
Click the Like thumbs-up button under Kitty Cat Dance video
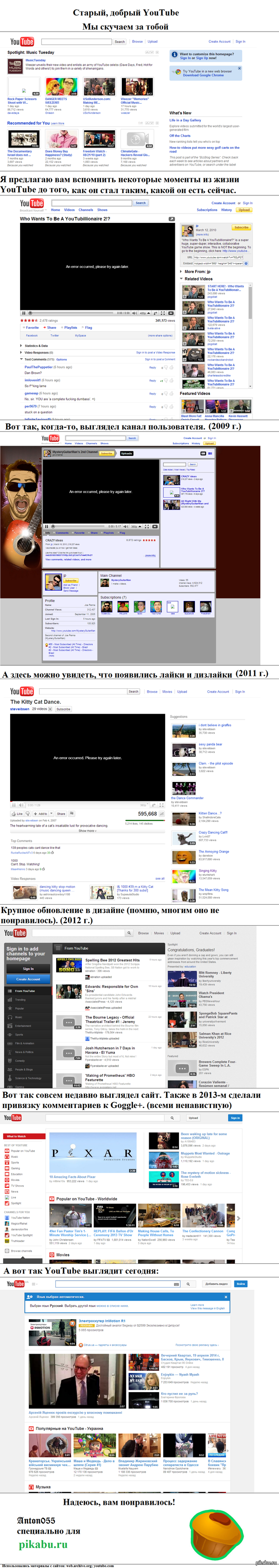click(18, 813)
